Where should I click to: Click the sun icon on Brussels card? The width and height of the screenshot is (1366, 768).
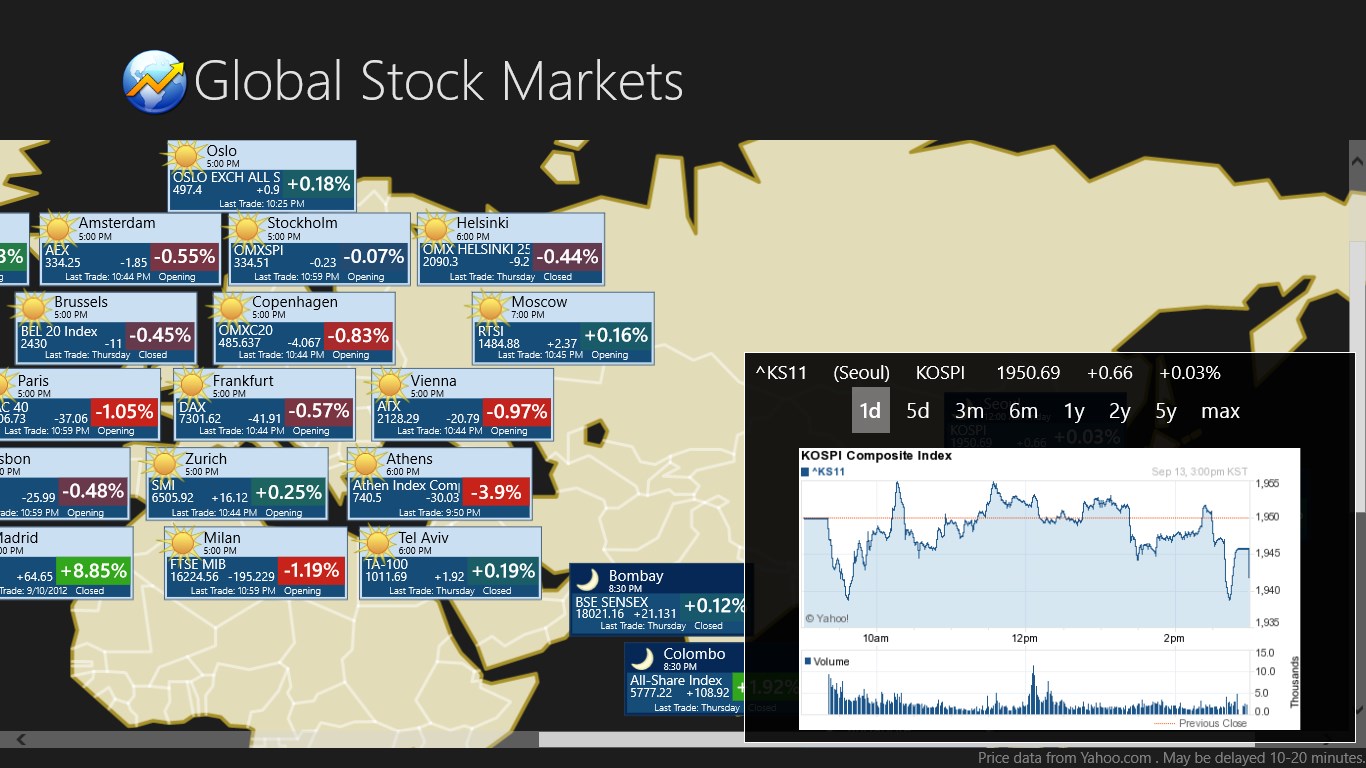pos(33,308)
